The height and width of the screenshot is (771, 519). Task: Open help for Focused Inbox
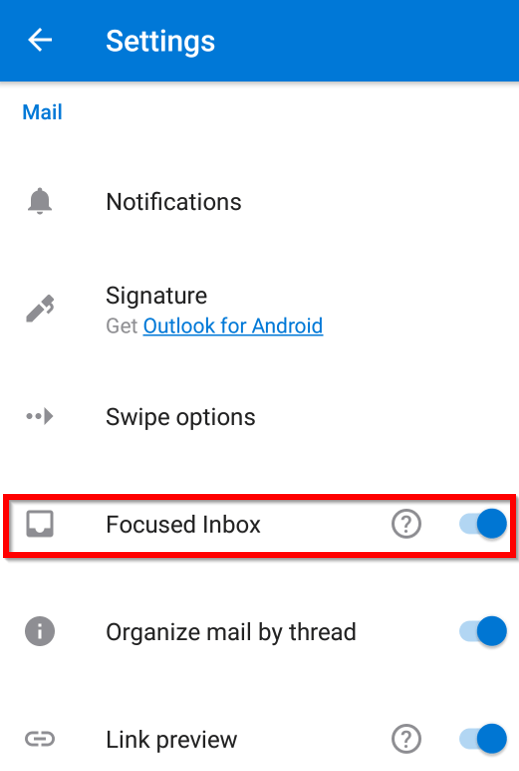click(406, 524)
